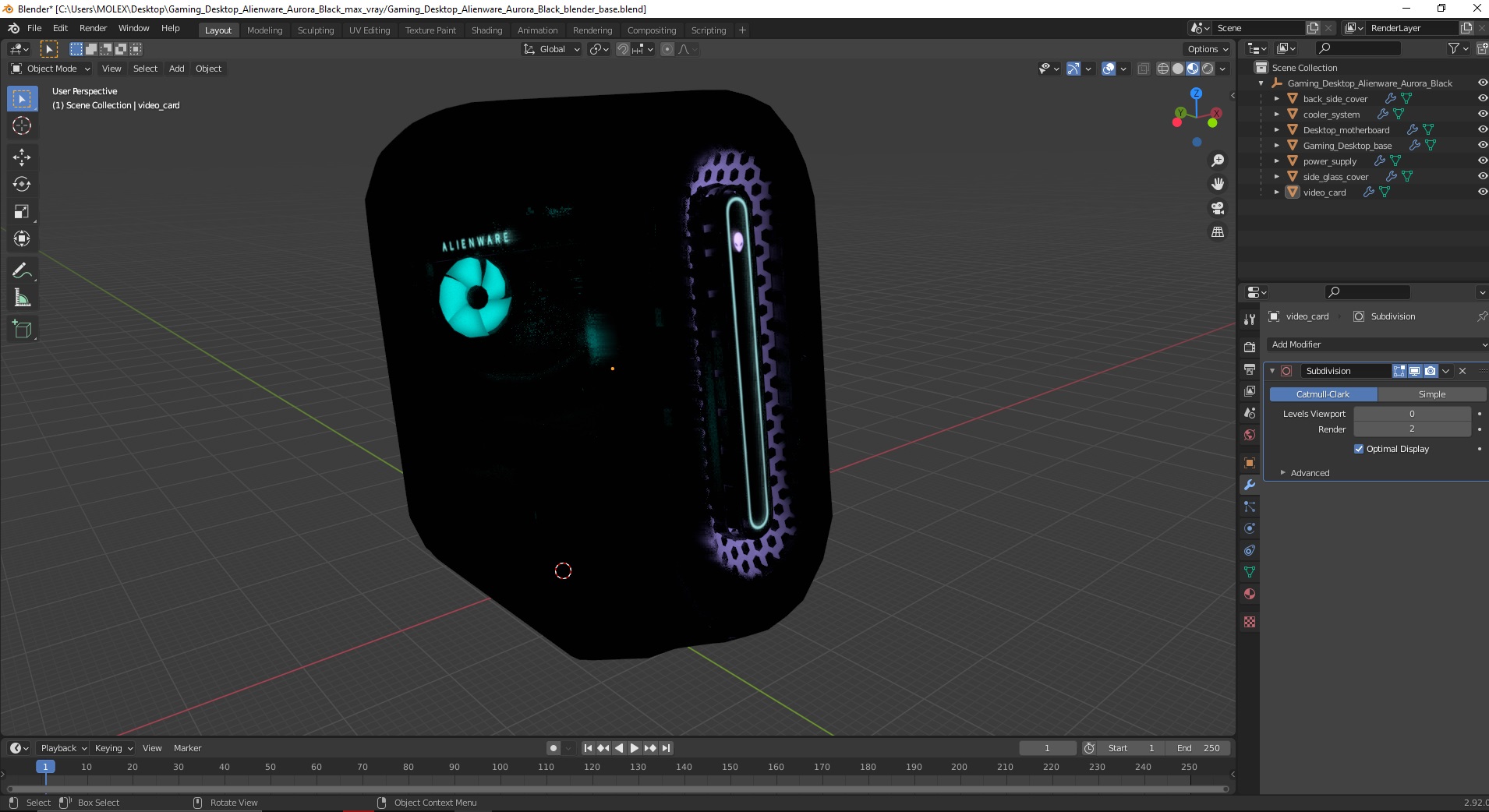Remove the Subdivision modifier with X
Screen dimensions: 1489x812
(x=1462, y=371)
